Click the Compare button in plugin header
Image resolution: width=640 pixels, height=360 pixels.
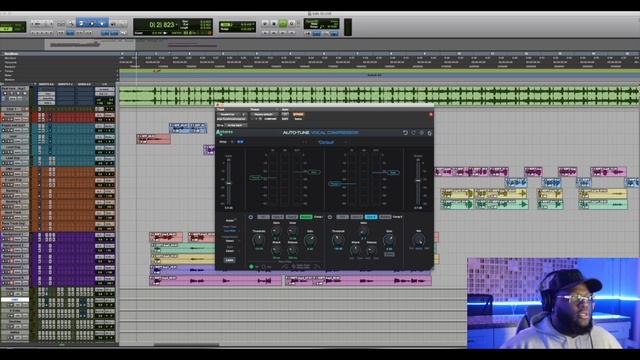[x=270, y=119]
